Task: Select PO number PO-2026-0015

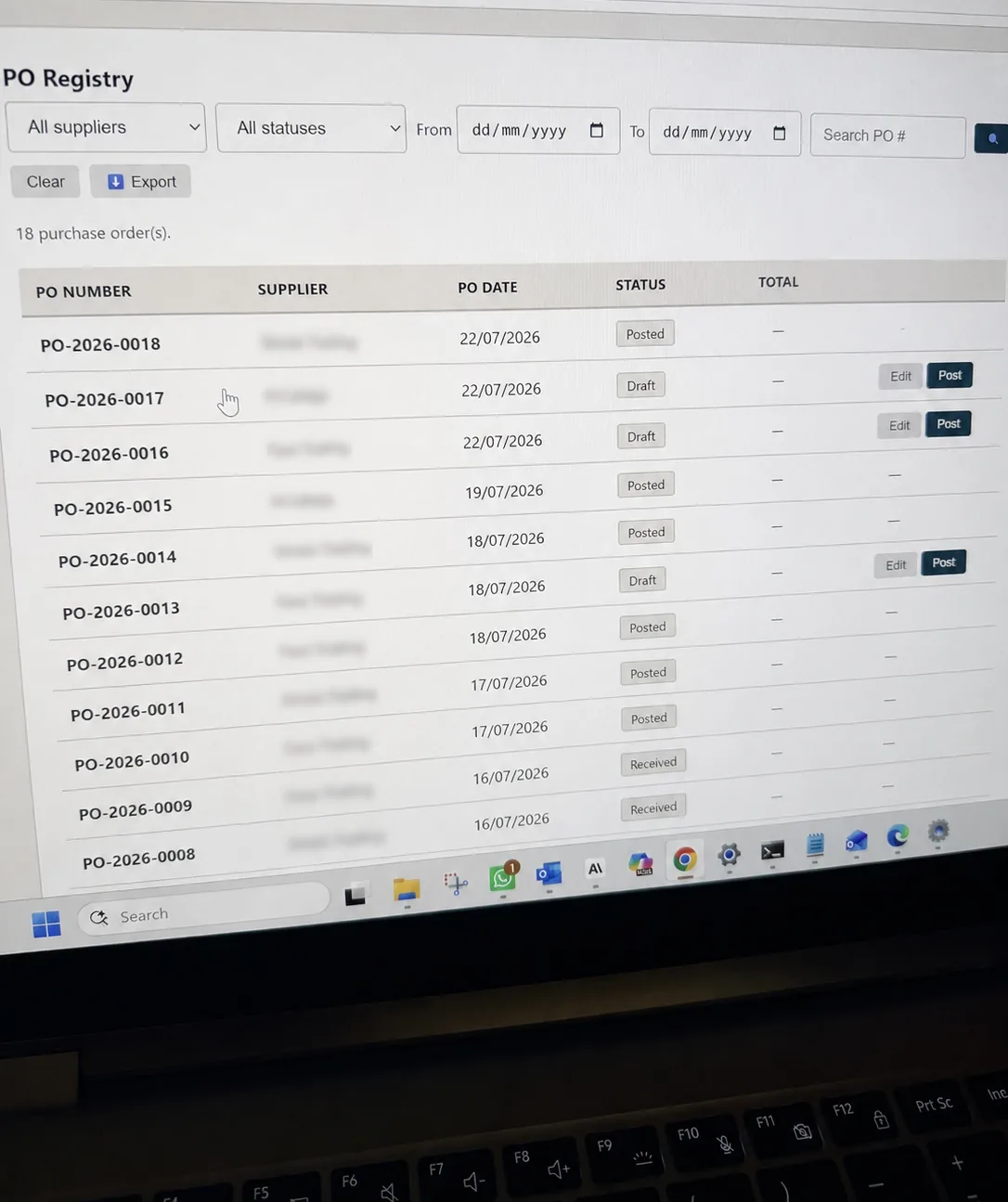Action: click(112, 507)
